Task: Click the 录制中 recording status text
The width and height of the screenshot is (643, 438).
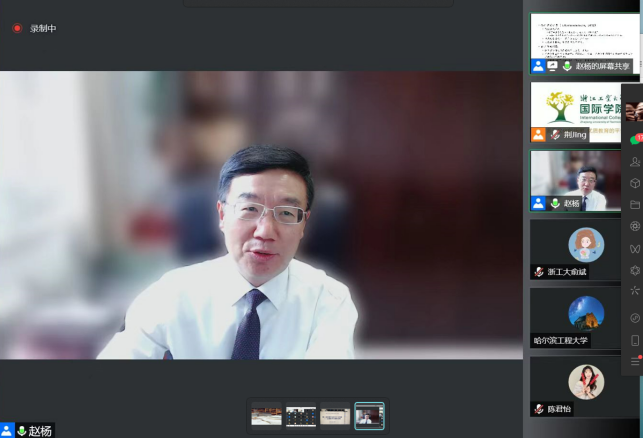Action: (x=43, y=28)
